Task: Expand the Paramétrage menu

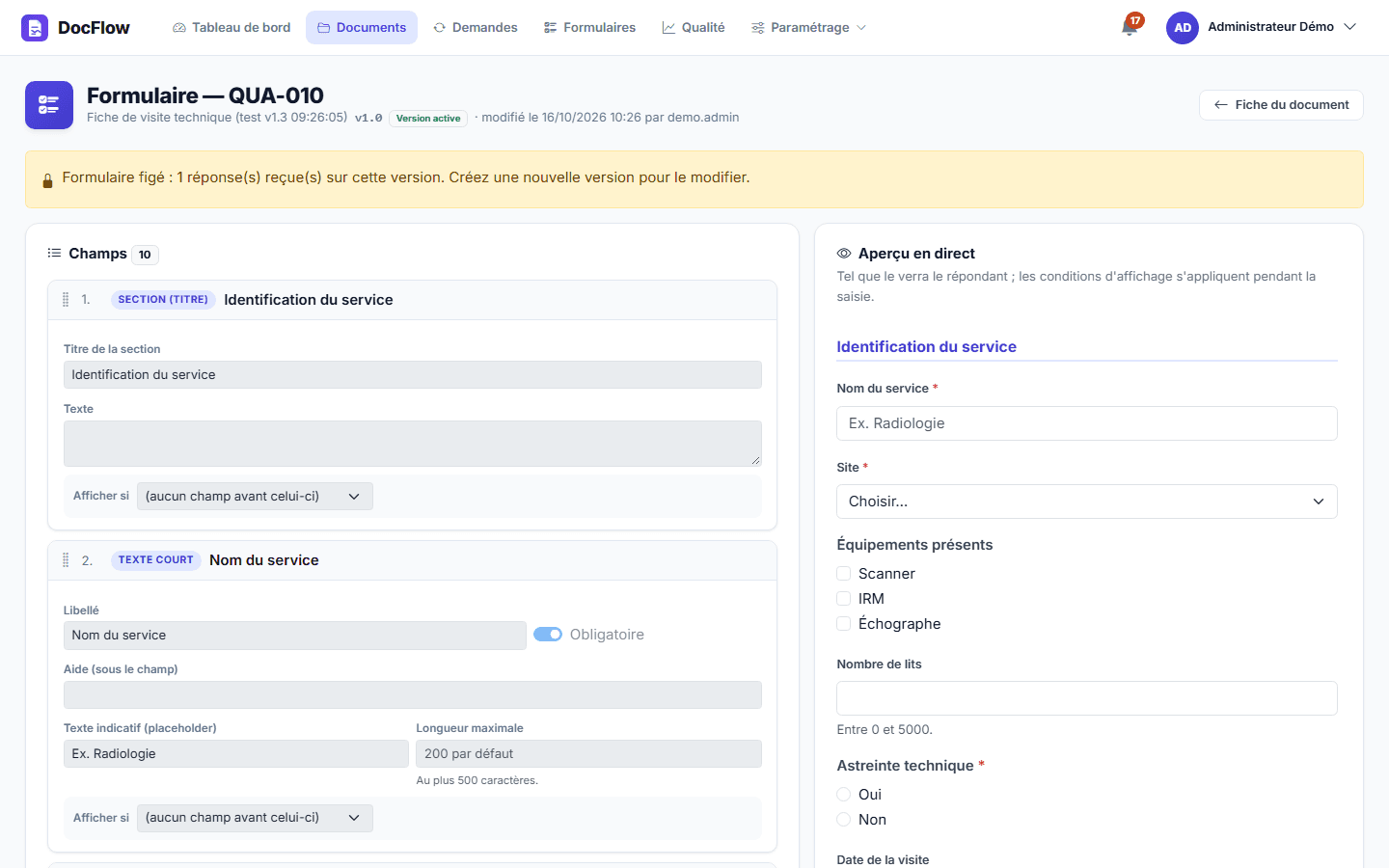Action: tap(808, 28)
